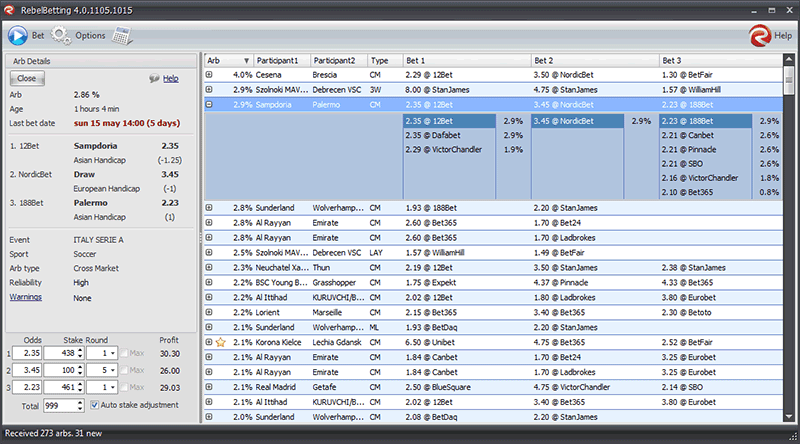Click the Bet toolbar label
The width and height of the screenshot is (800, 444).
click(x=38, y=36)
